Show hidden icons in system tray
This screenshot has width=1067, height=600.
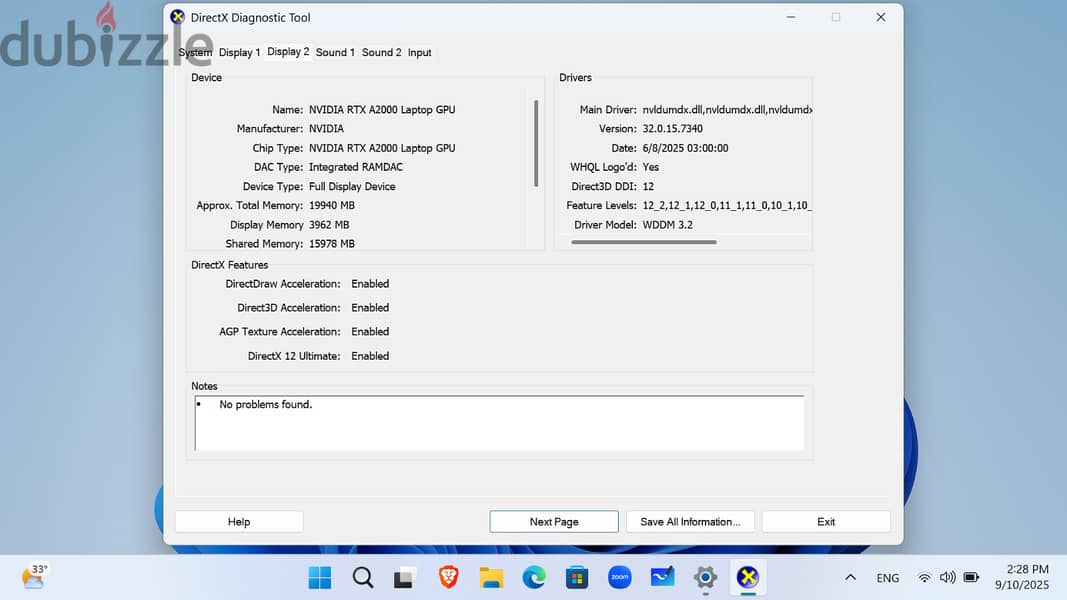coord(851,578)
